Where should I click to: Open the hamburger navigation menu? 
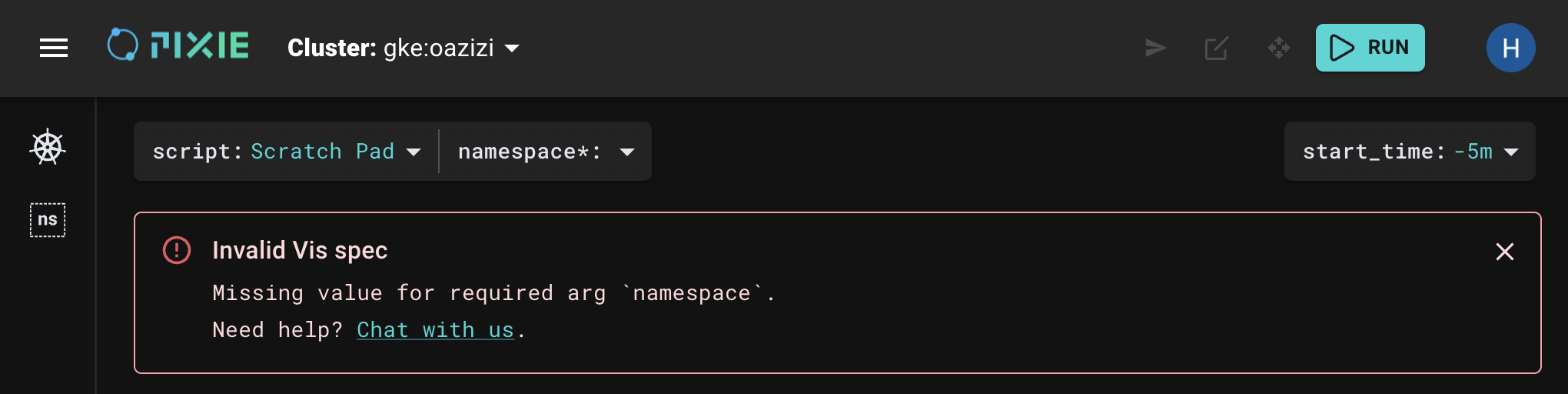tap(54, 48)
